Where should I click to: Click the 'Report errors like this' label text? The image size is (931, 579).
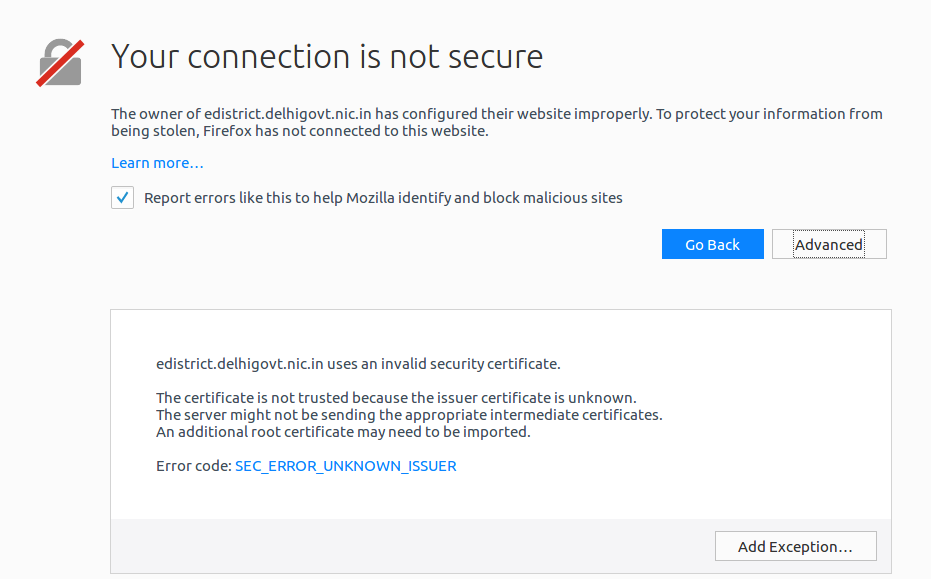(383, 198)
